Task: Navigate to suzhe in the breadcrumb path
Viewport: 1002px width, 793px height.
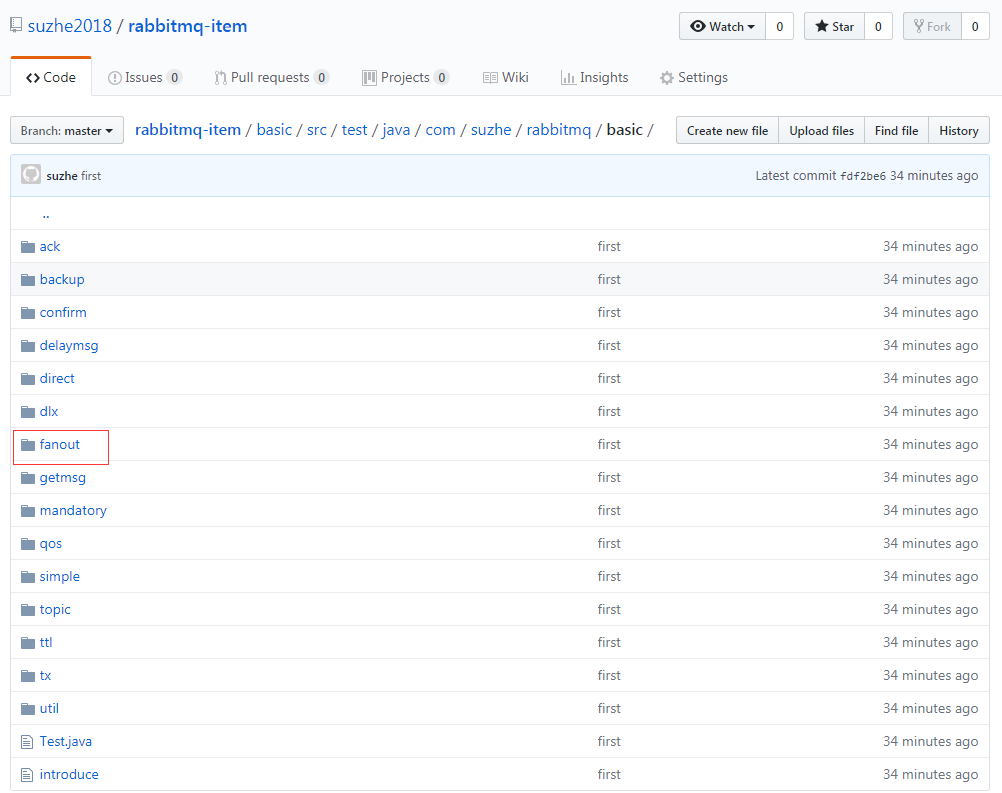Action: tap(491, 130)
